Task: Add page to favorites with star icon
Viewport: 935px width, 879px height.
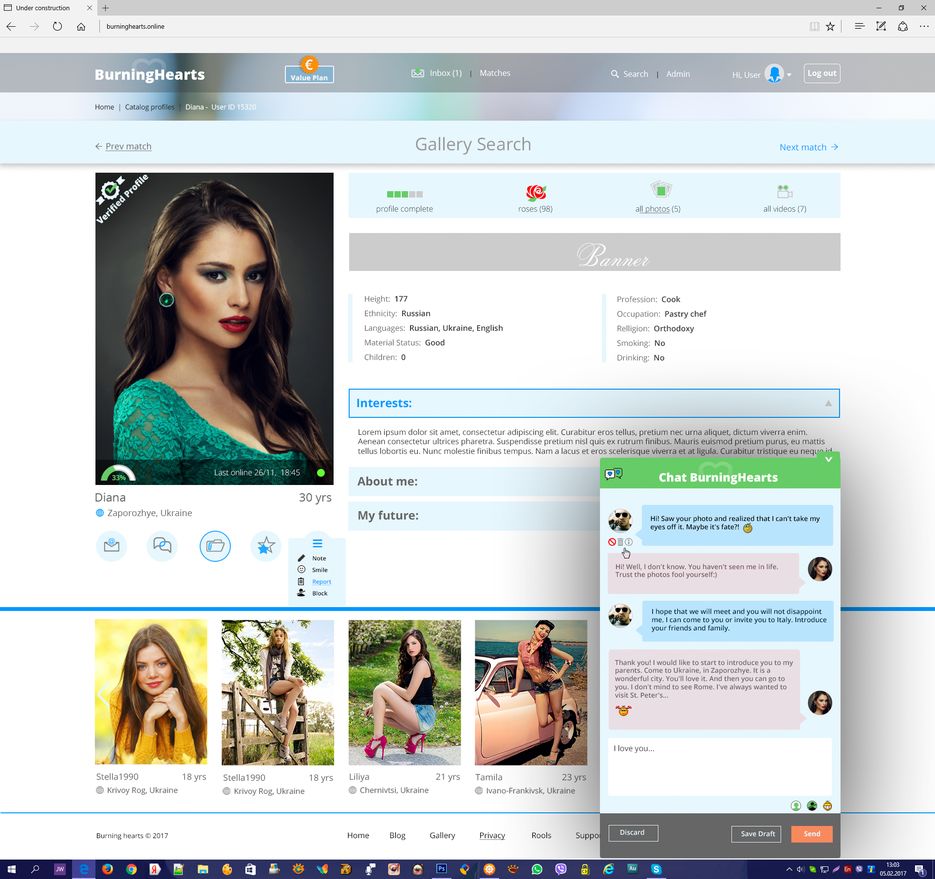Action: (830, 26)
